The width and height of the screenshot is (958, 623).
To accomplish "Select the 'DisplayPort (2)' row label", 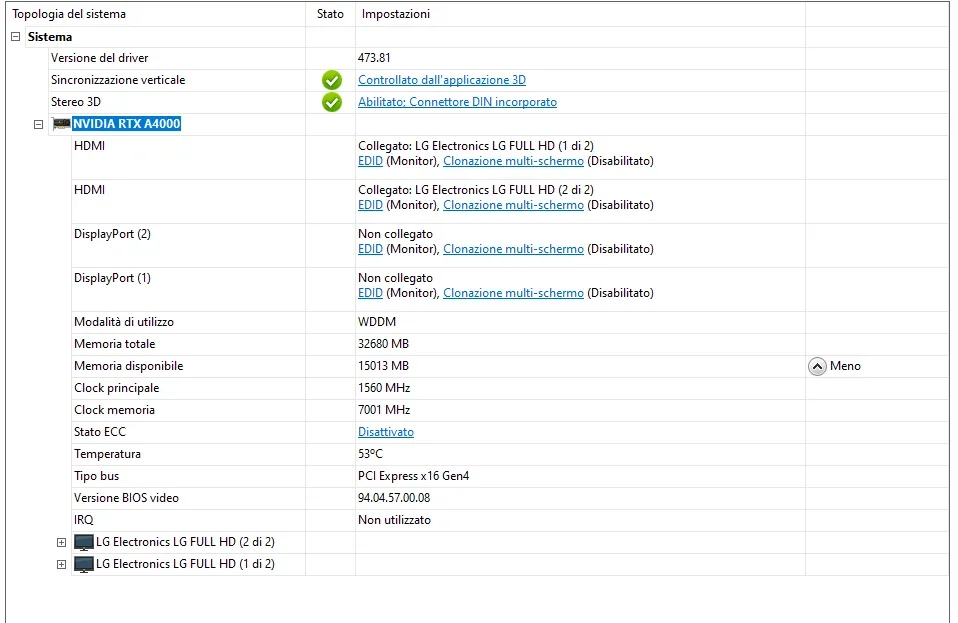I will 112,234.
